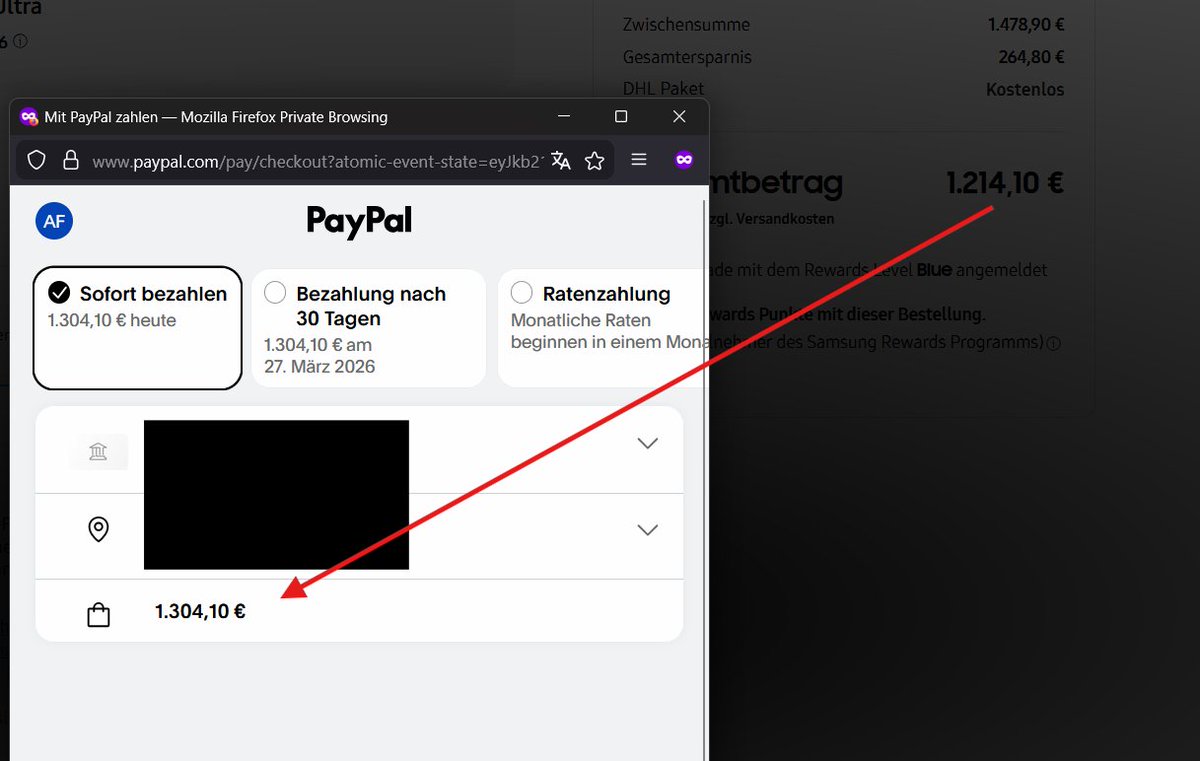Click the info icon beside Samsung Rewards Programms
This screenshot has width=1200, height=761.
(1053, 343)
